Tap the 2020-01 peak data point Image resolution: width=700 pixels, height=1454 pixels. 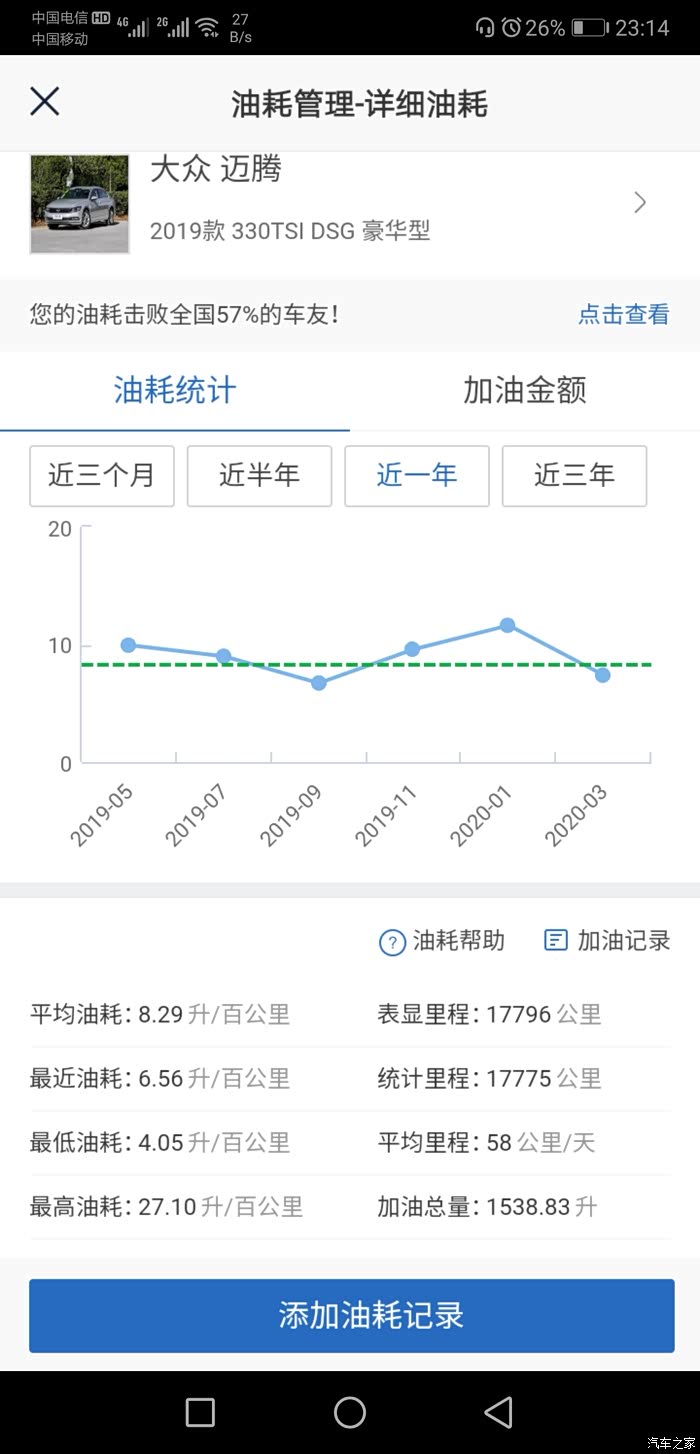pyautogui.click(x=507, y=625)
